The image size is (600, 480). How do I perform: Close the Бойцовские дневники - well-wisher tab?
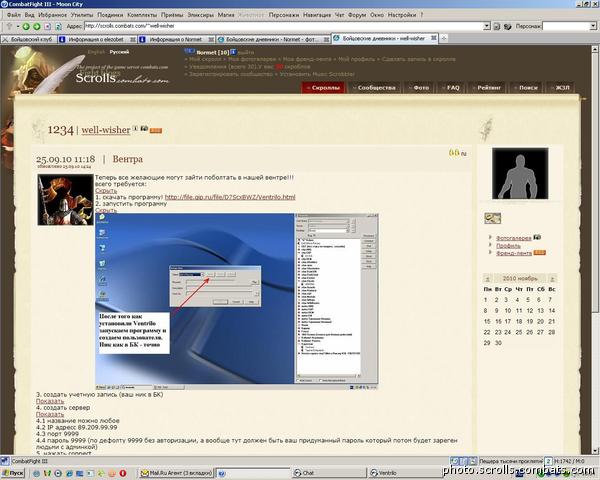click(x=434, y=38)
